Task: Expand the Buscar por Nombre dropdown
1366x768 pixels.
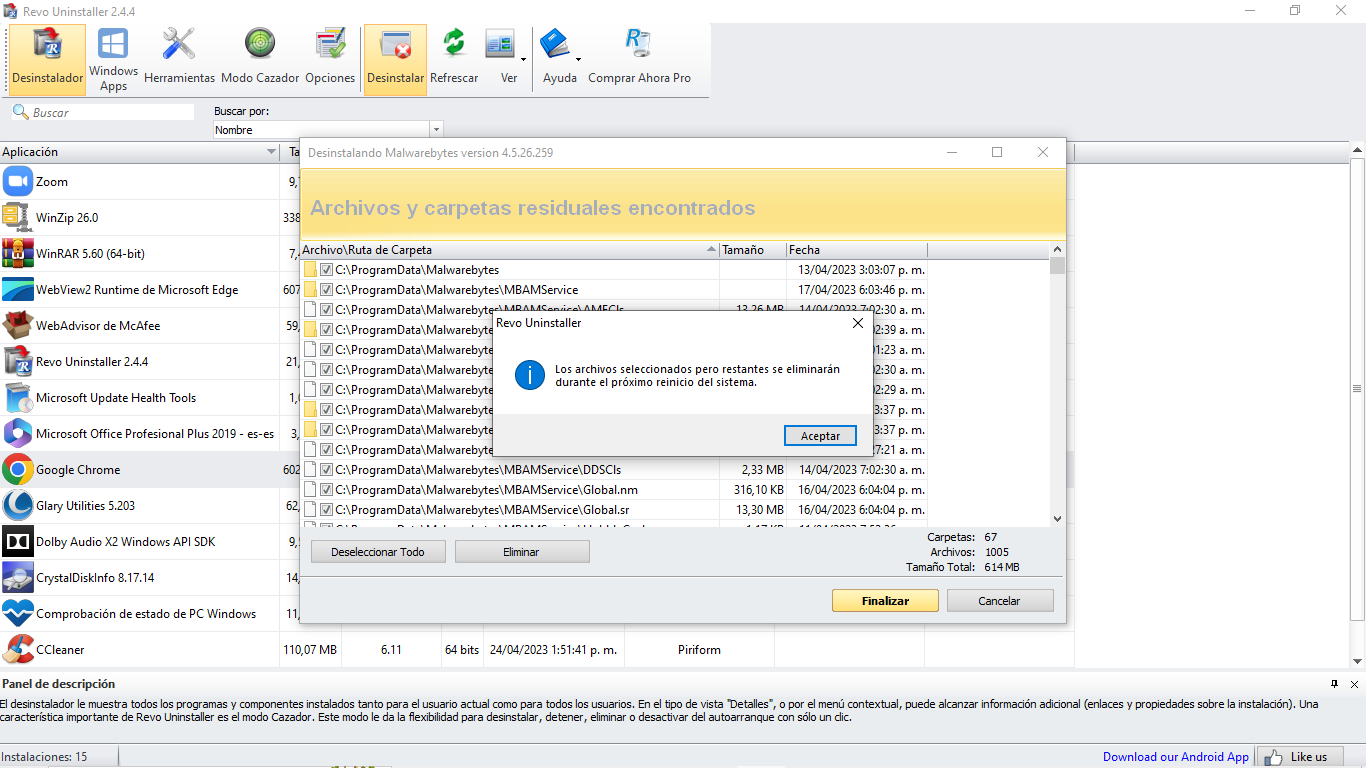Action: 435,130
